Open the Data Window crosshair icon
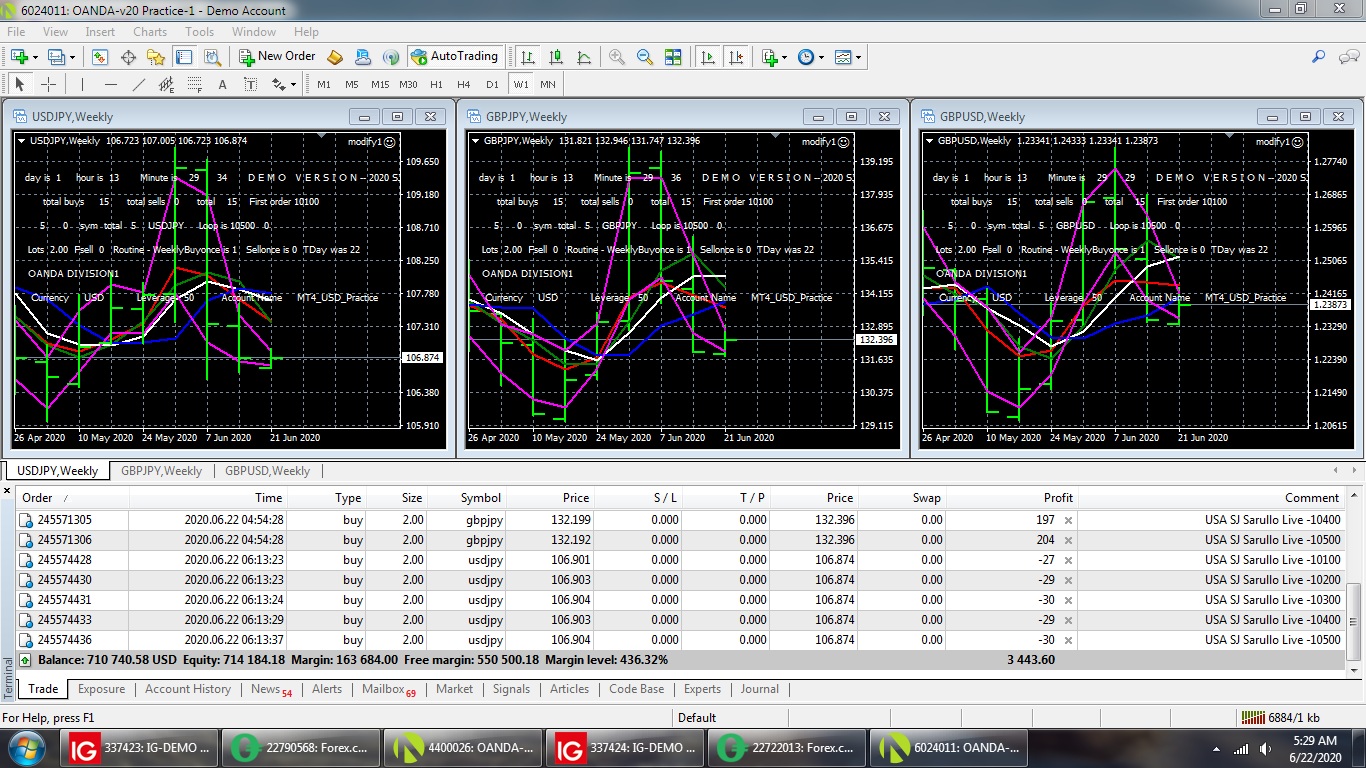1366x768 pixels. pos(128,57)
